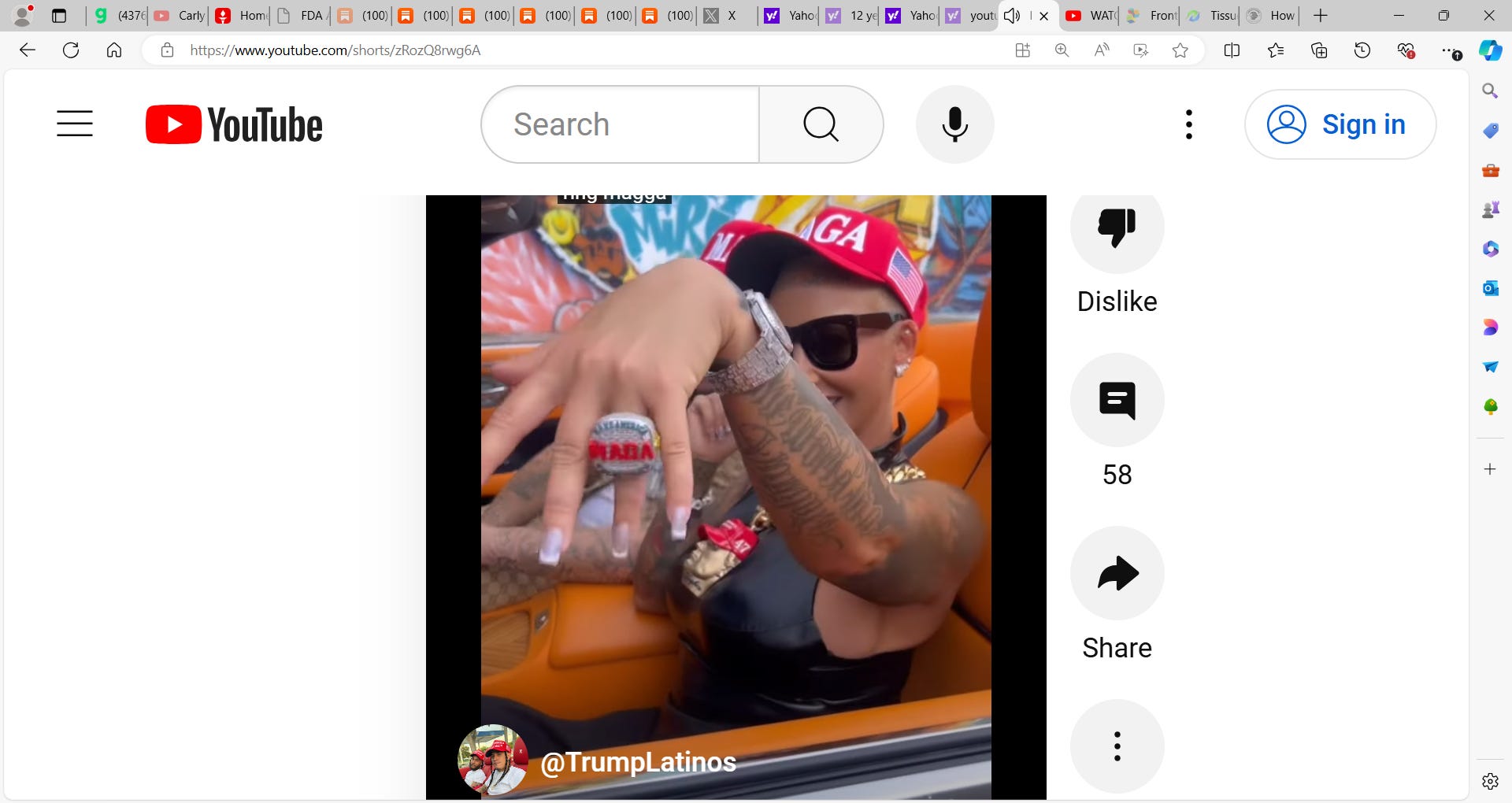This screenshot has width=1512, height=803.
Task: Click the TrumpLatinos channel avatar
Action: (x=493, y=760)
